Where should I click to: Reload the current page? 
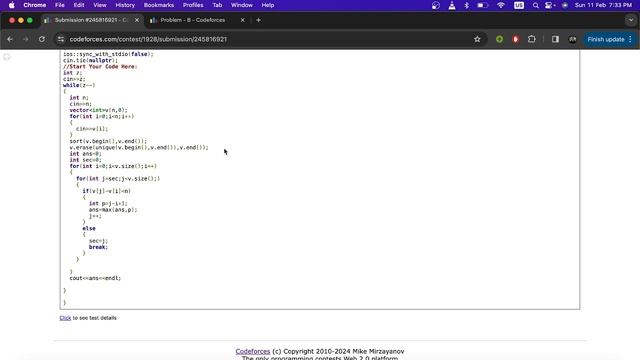[42, 39]
